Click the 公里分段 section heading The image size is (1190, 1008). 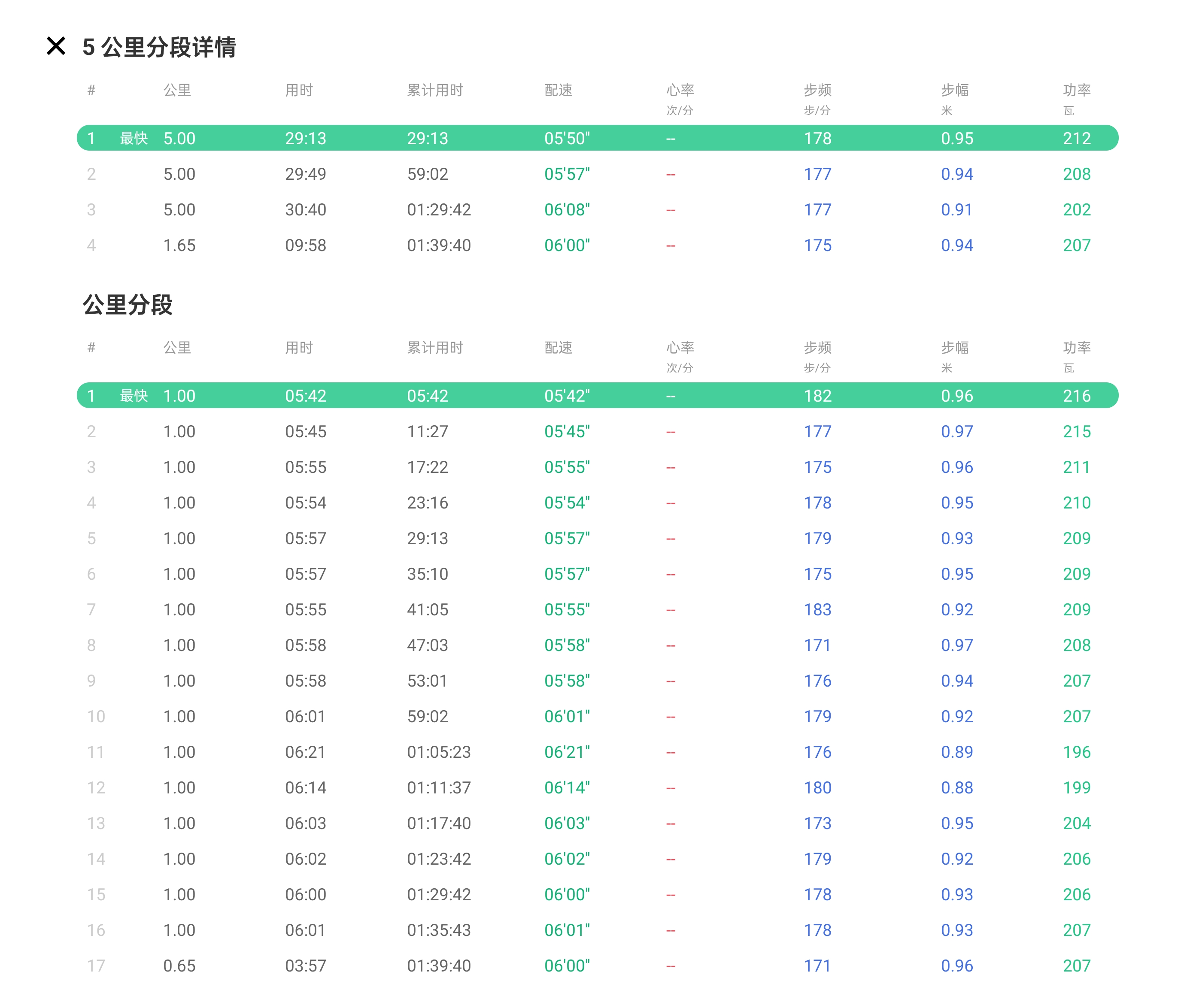tap(127, 305)
